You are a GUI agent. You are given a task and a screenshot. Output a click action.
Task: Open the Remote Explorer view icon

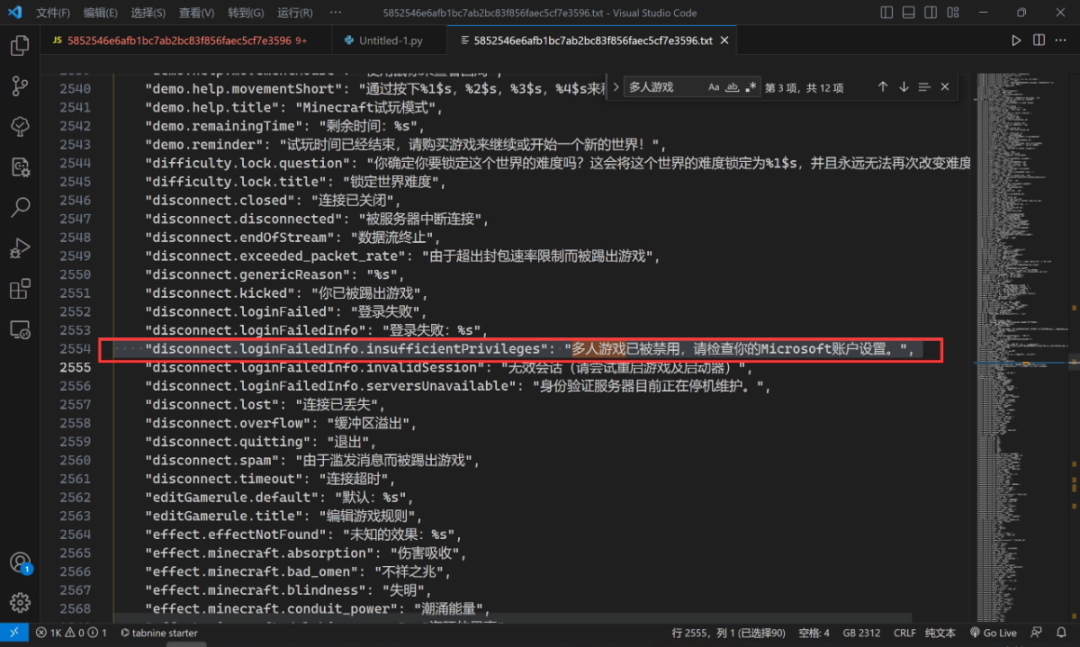[x=20, y=329]
